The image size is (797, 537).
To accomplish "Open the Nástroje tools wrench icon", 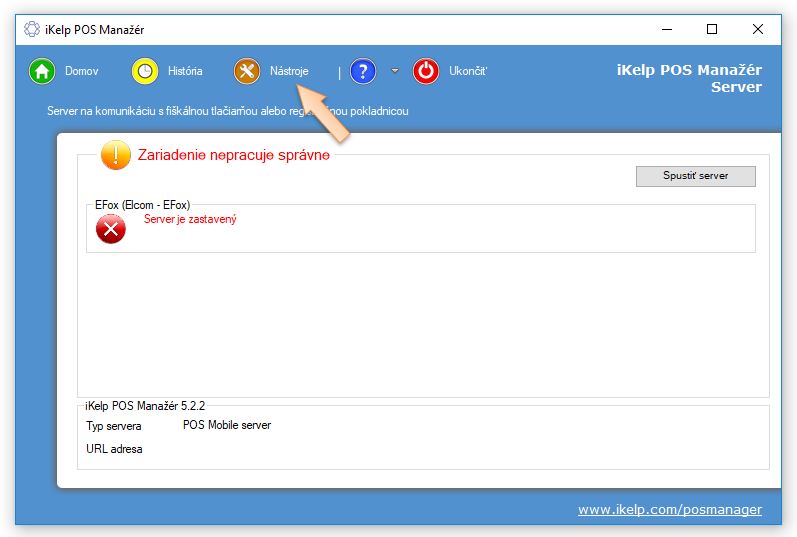I will click(x=247, y=71).
